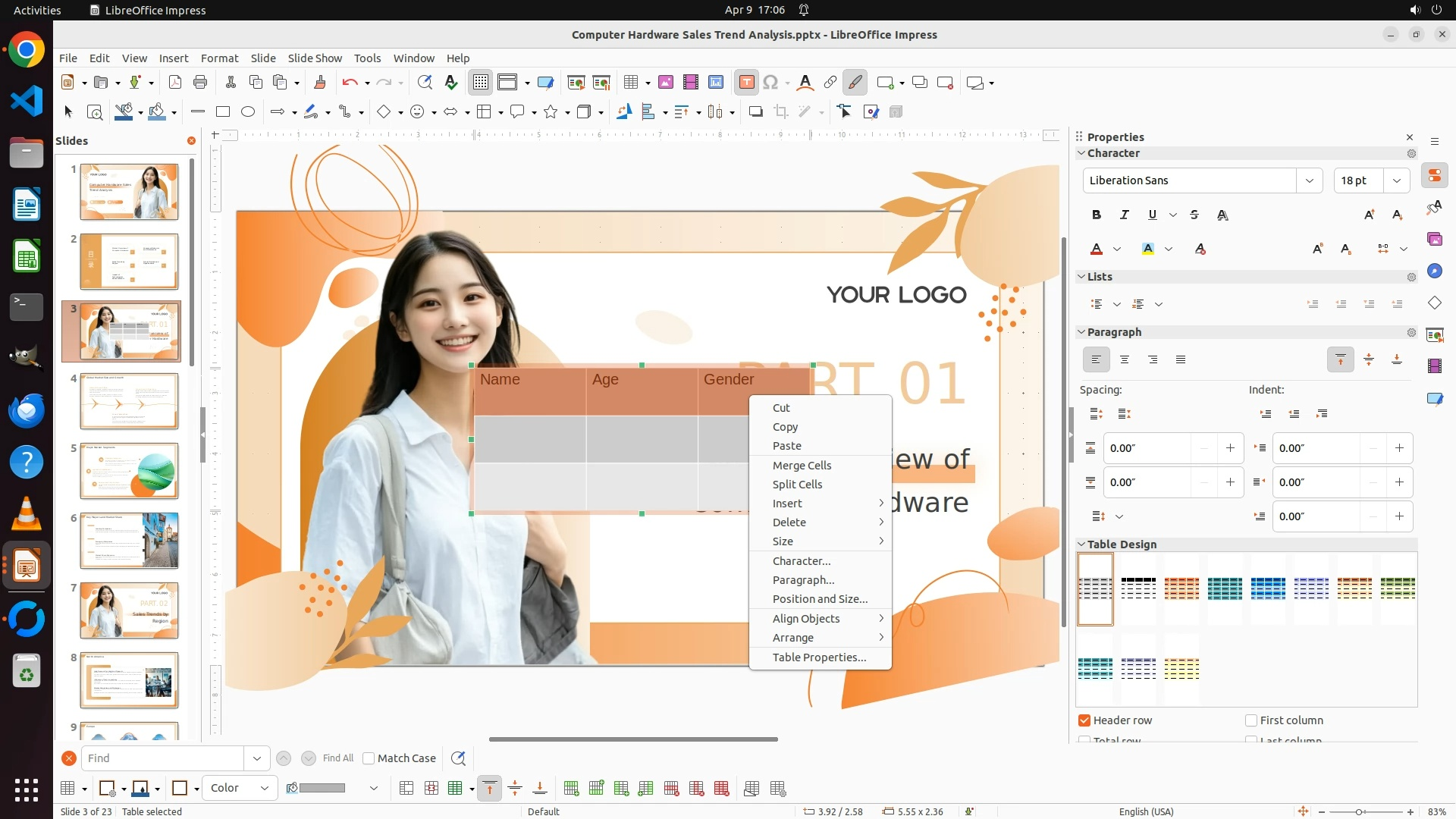Choose Merge Cells from context menu
The image size is (1456, 819).
click(x=802, y=465)
